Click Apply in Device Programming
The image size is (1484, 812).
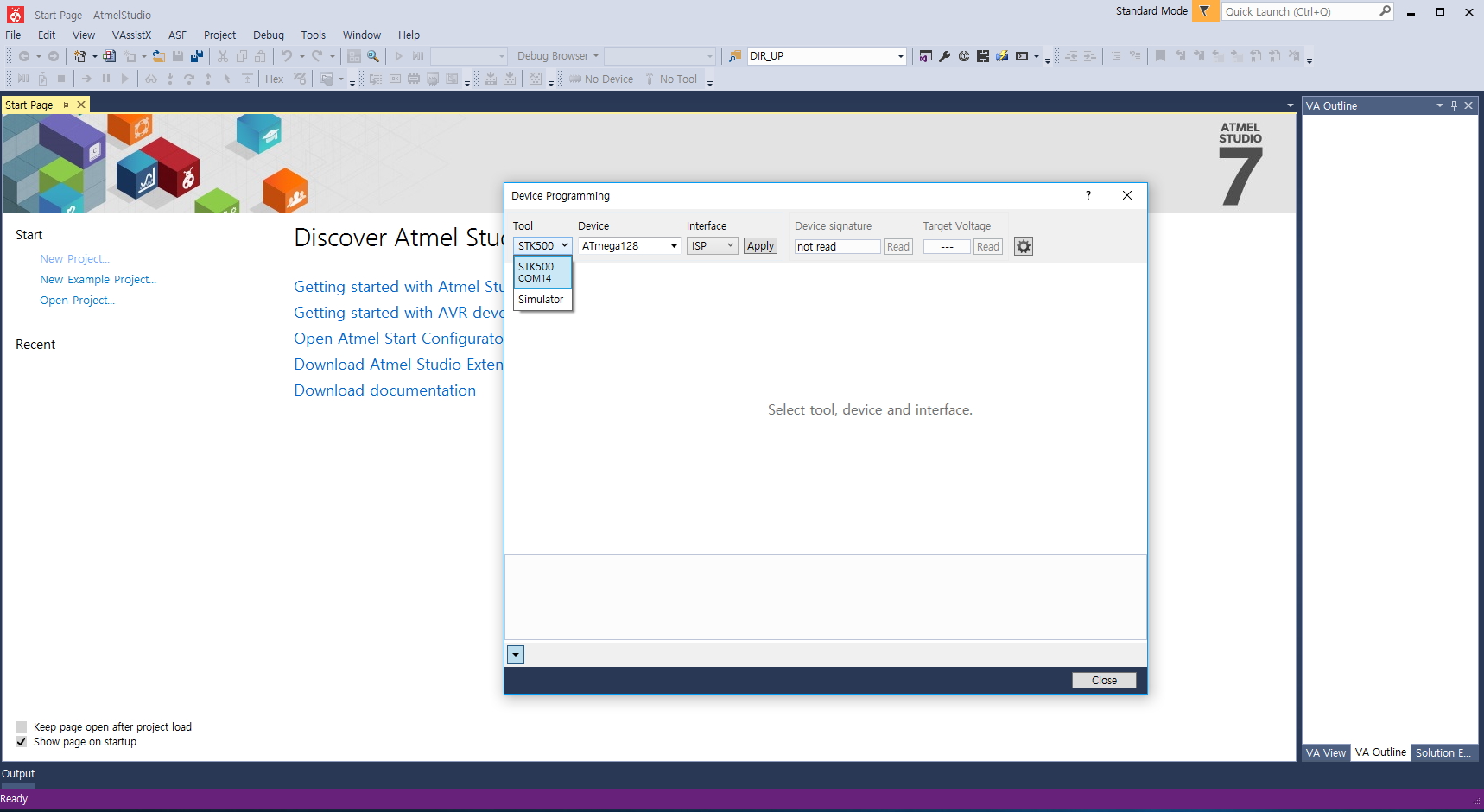pyautogui.click(x=760, y=246)
